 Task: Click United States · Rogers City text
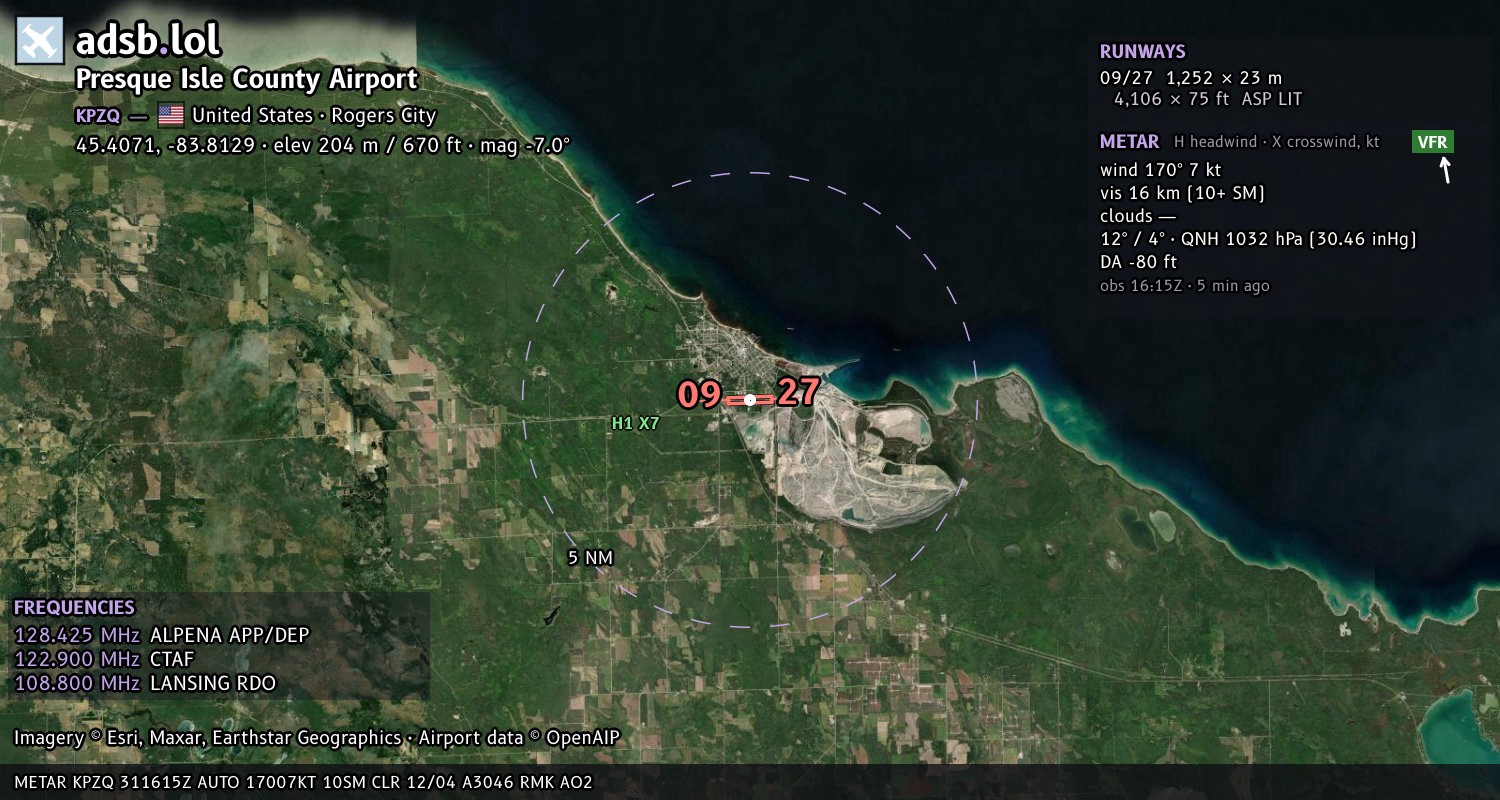pos(314,115)
